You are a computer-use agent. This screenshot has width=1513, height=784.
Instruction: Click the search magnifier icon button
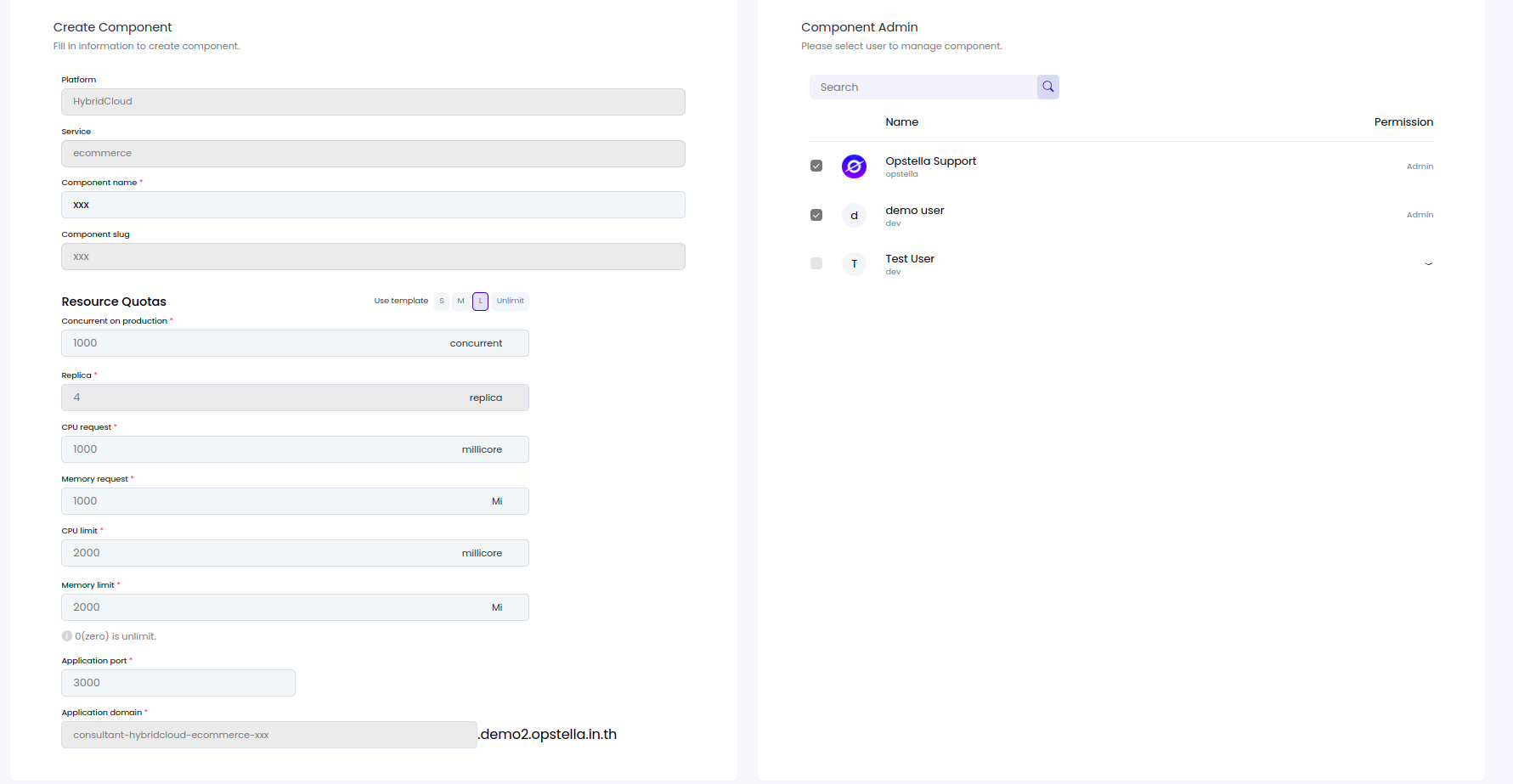pos(1047,87)
